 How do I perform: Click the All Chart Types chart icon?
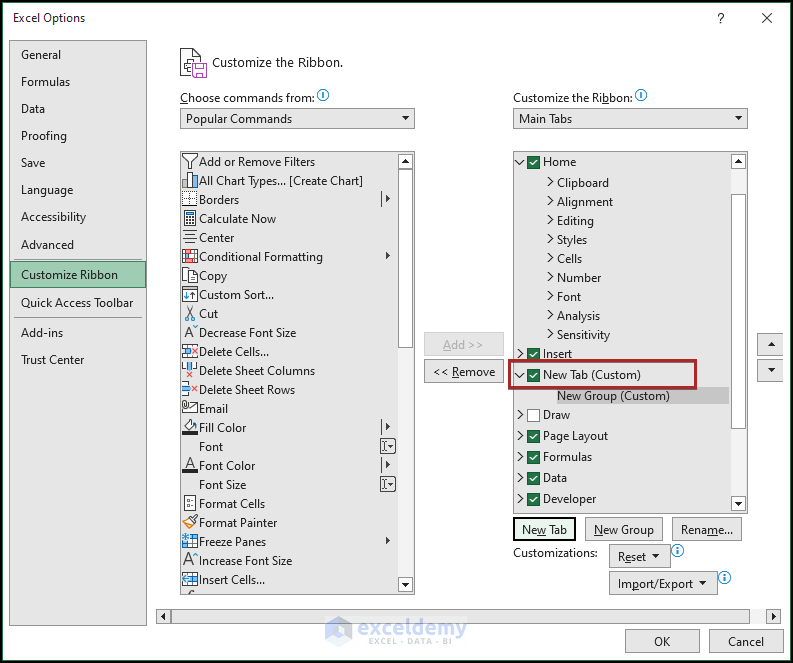click(190, 180)
